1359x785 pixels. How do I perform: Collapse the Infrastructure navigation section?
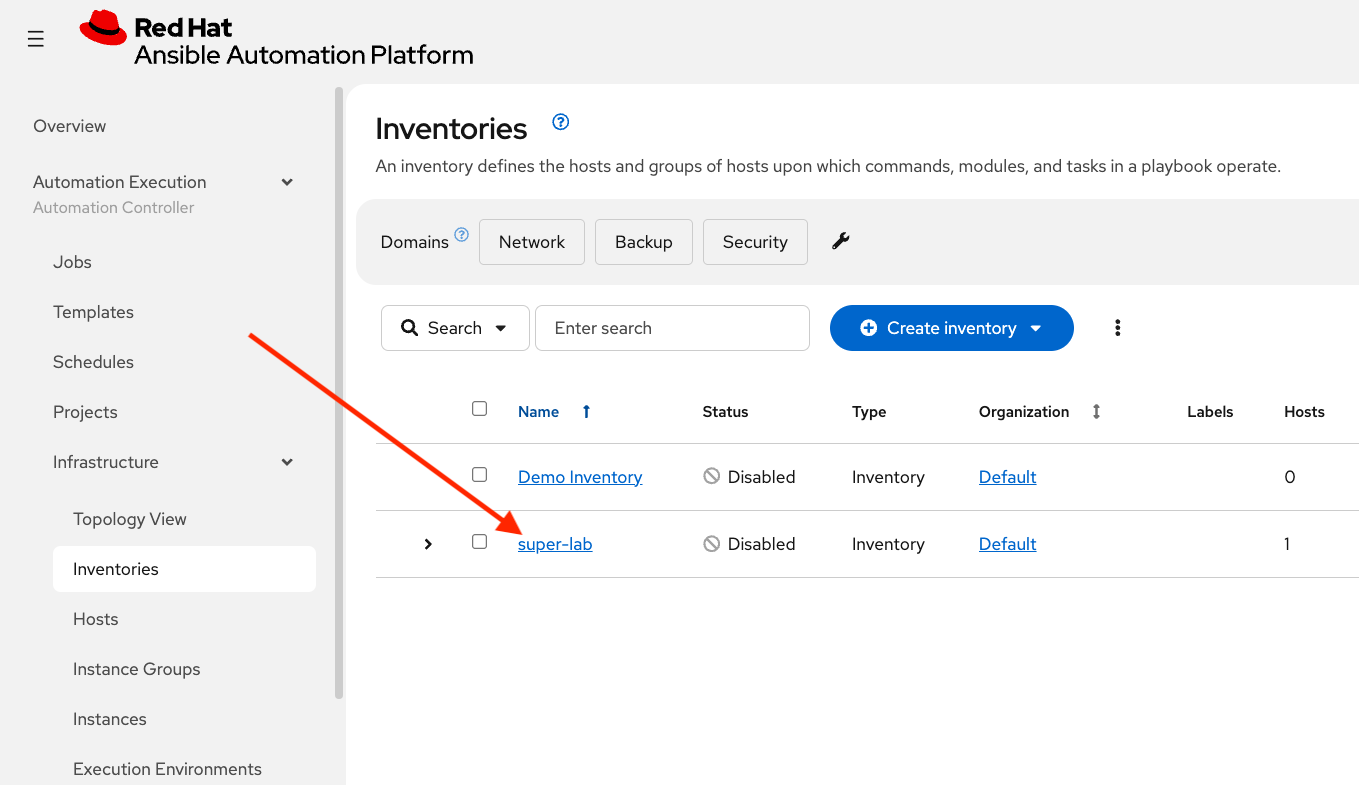point(287,462)
